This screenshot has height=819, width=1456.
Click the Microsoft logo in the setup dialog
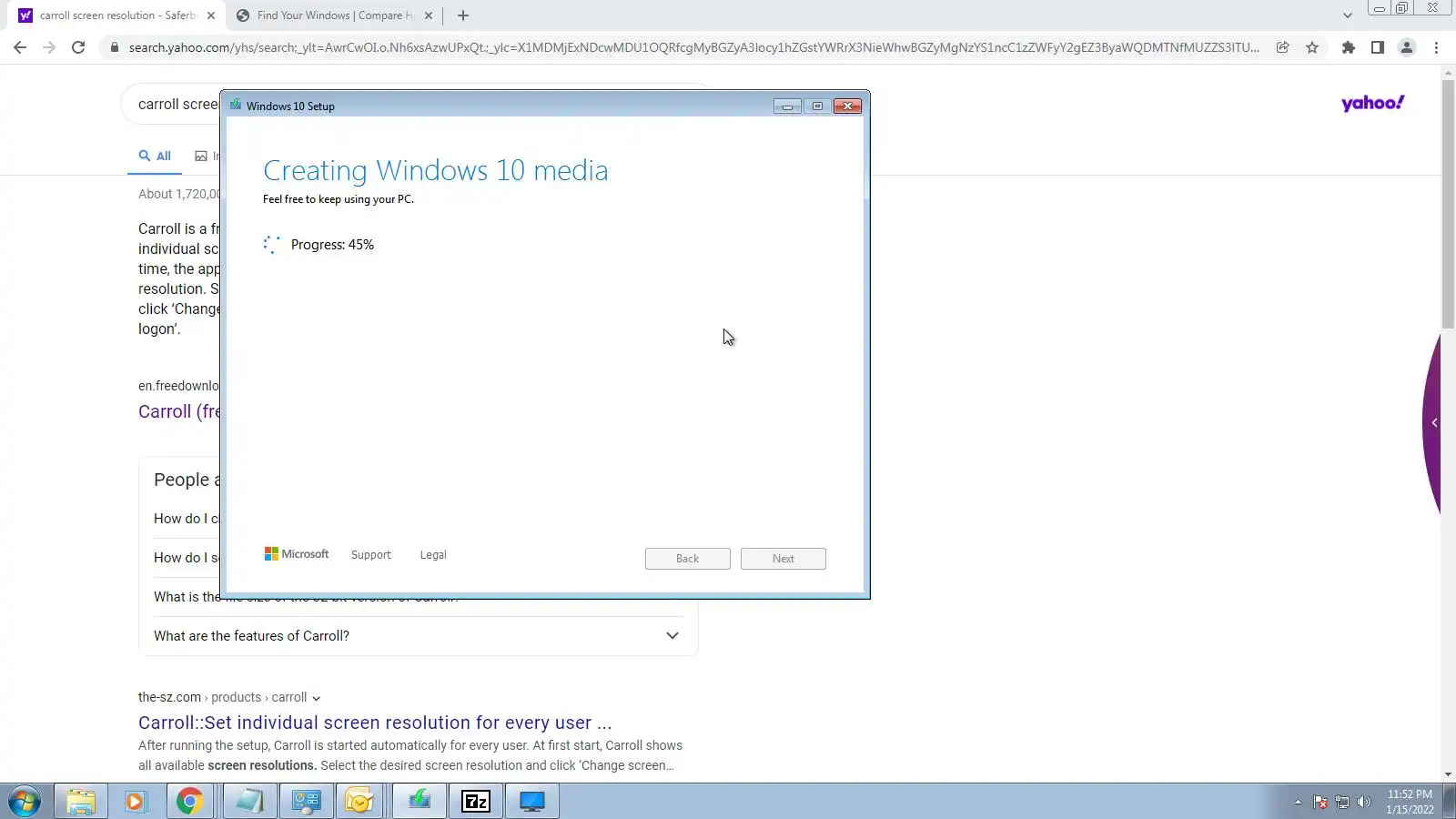297,554
